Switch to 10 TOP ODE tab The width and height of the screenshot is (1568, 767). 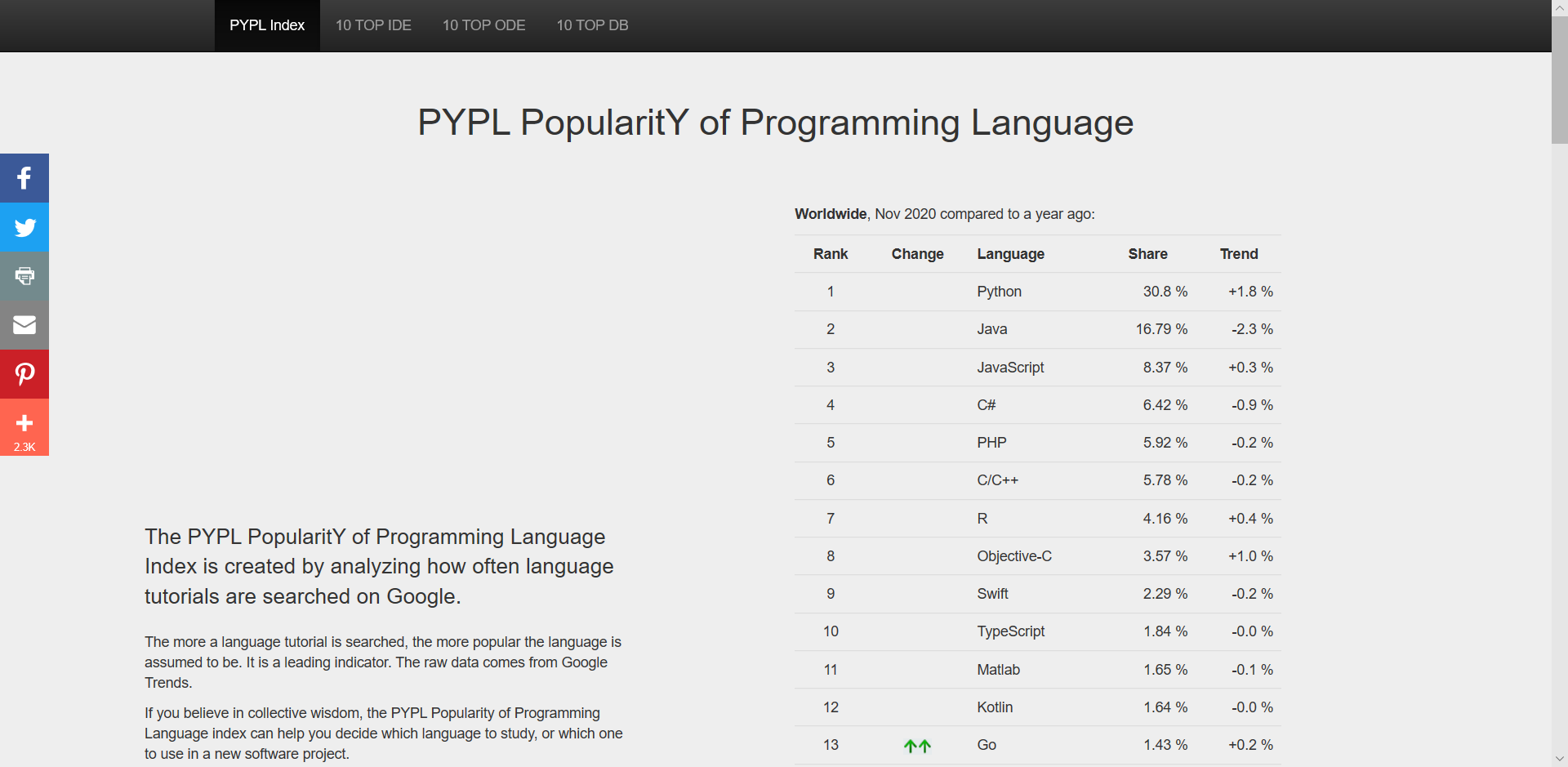point(483,25)
